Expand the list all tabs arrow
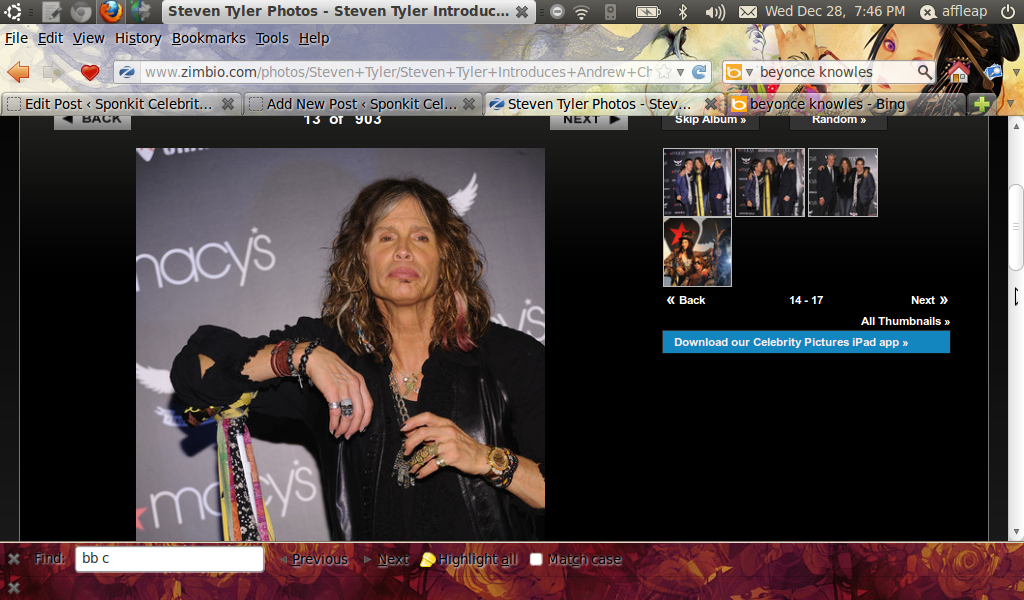The image size is (1024, 600). click(x=1010, y=104)
